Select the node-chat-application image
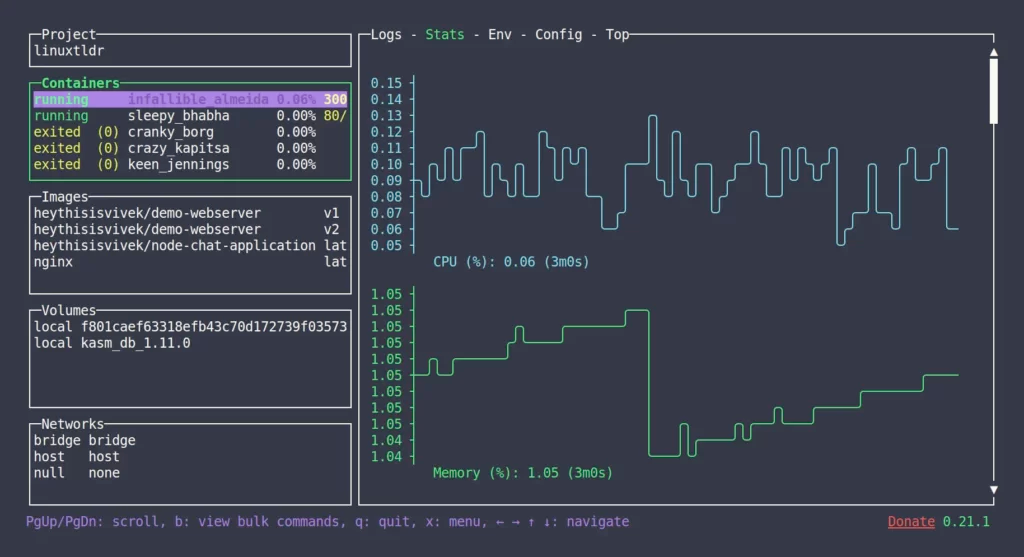Screen dimensions: 1024x557 (x=190, y=246)
